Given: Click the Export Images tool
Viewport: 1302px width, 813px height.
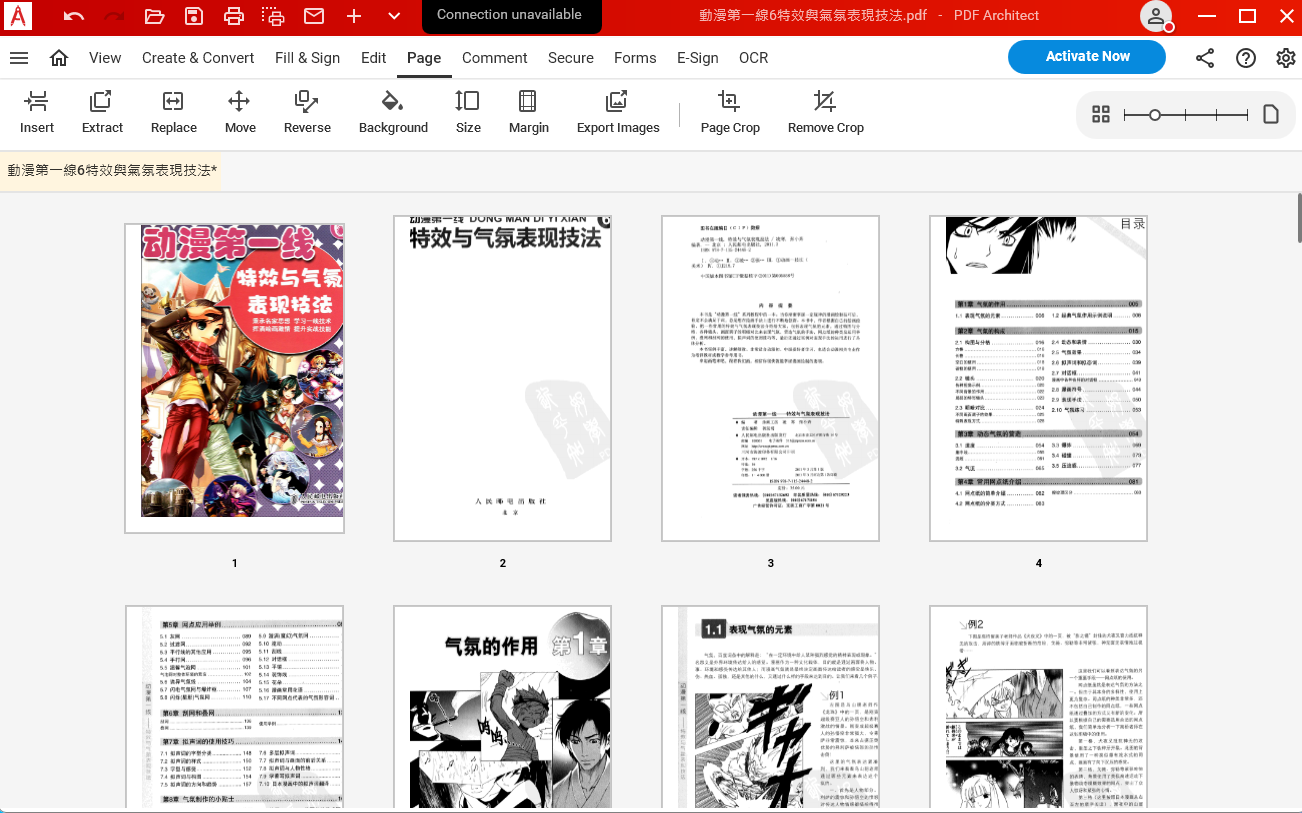Looking at the screenshot, I should coord(618,112).
